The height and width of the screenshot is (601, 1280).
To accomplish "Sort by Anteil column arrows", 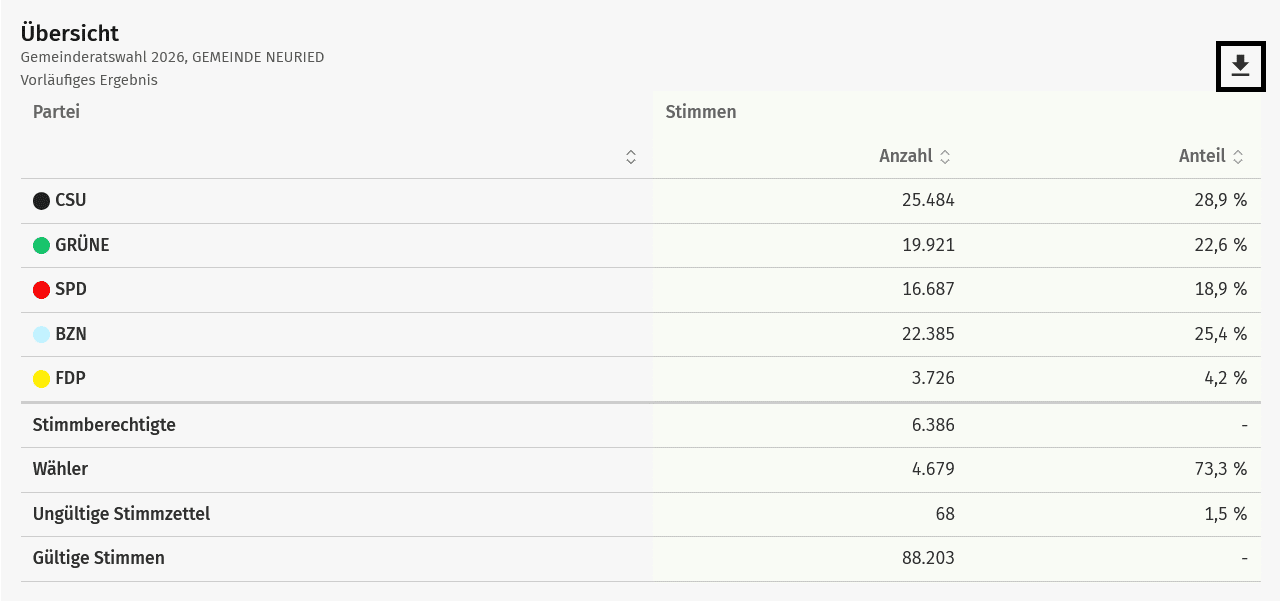I will 1238,157.
